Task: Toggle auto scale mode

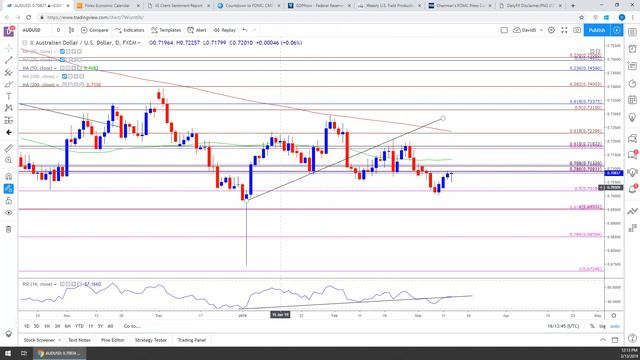Action: pyautogui.click(x=615, y=326)
